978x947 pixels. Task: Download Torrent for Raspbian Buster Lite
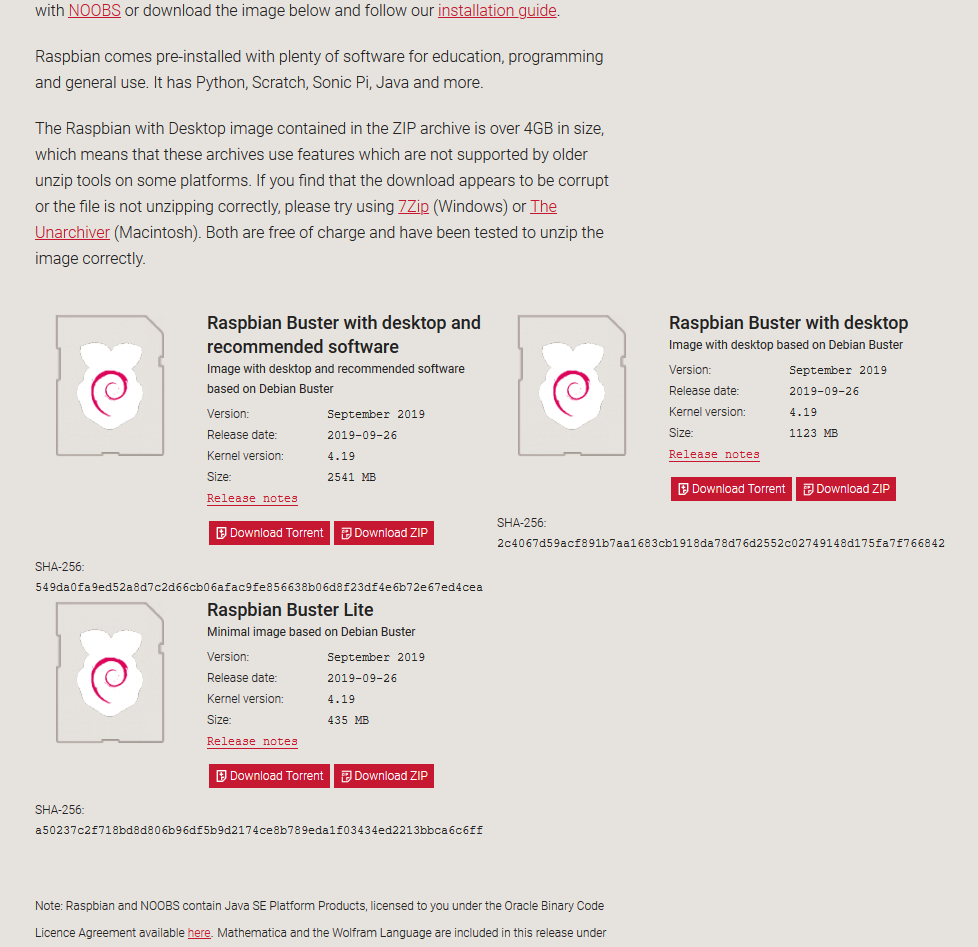(269, 776)
